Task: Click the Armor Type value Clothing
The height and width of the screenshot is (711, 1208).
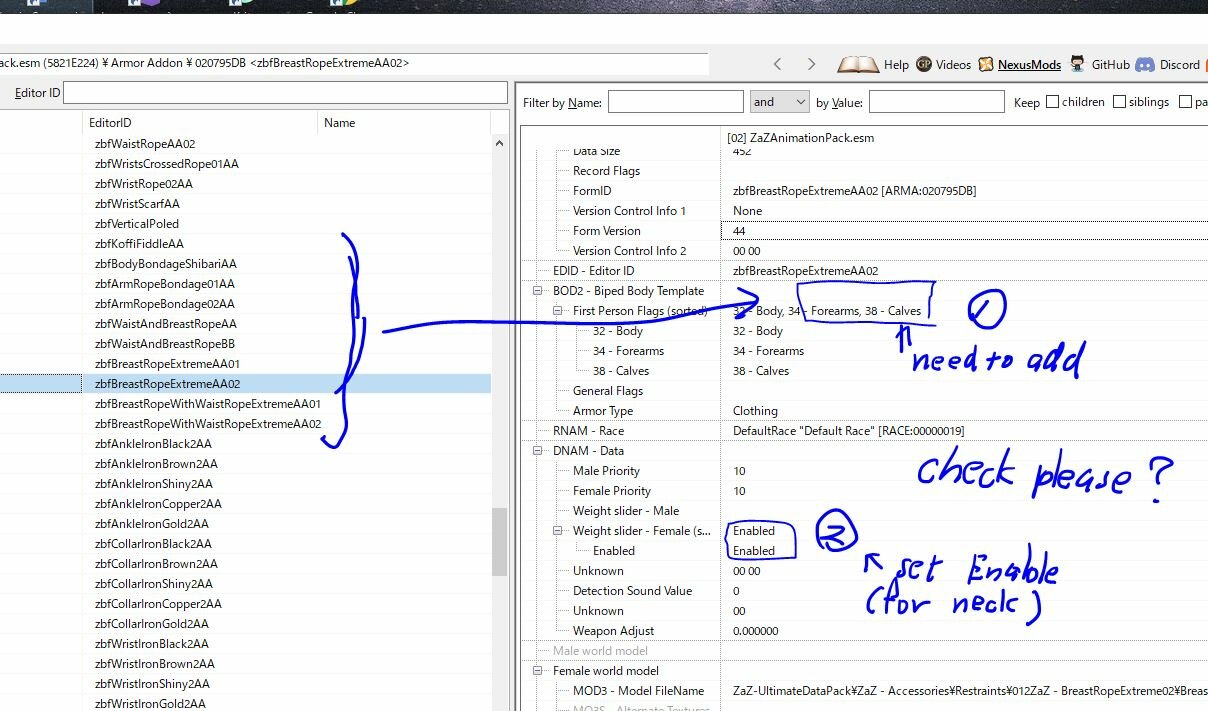Action: click(x=755, y=411)
